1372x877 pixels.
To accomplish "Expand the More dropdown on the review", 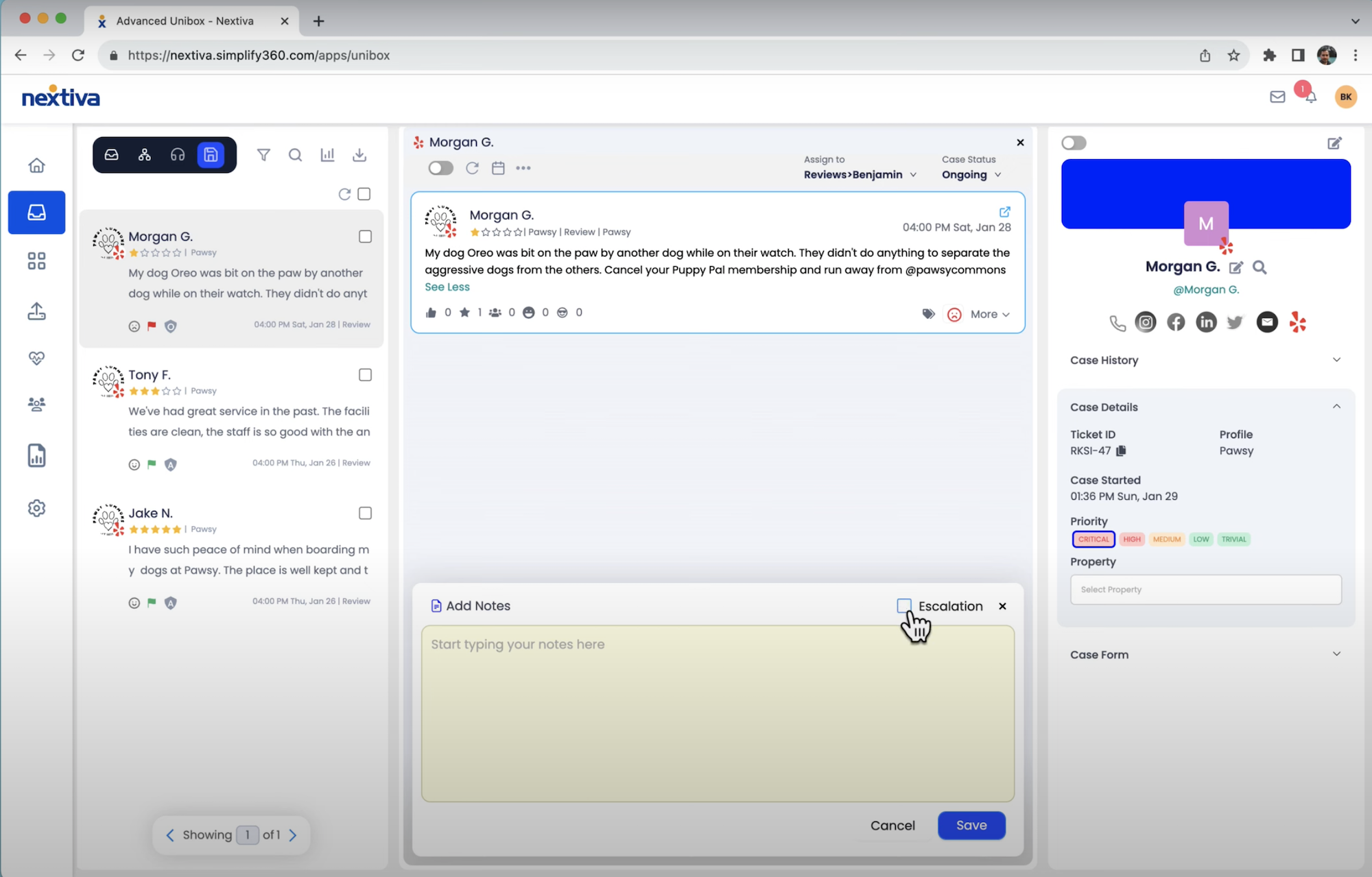I will (990, 314).
